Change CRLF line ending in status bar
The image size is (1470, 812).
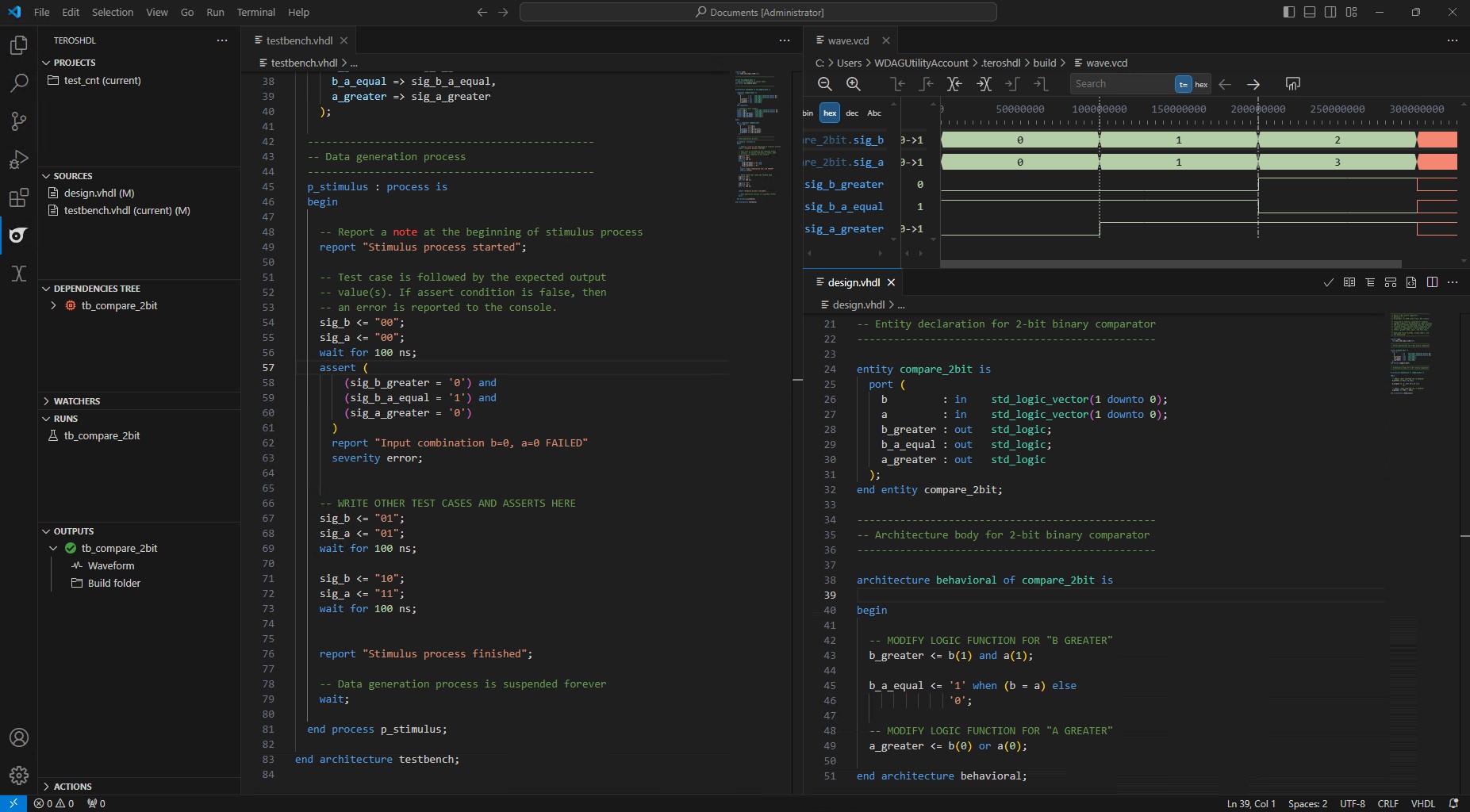1387,803
